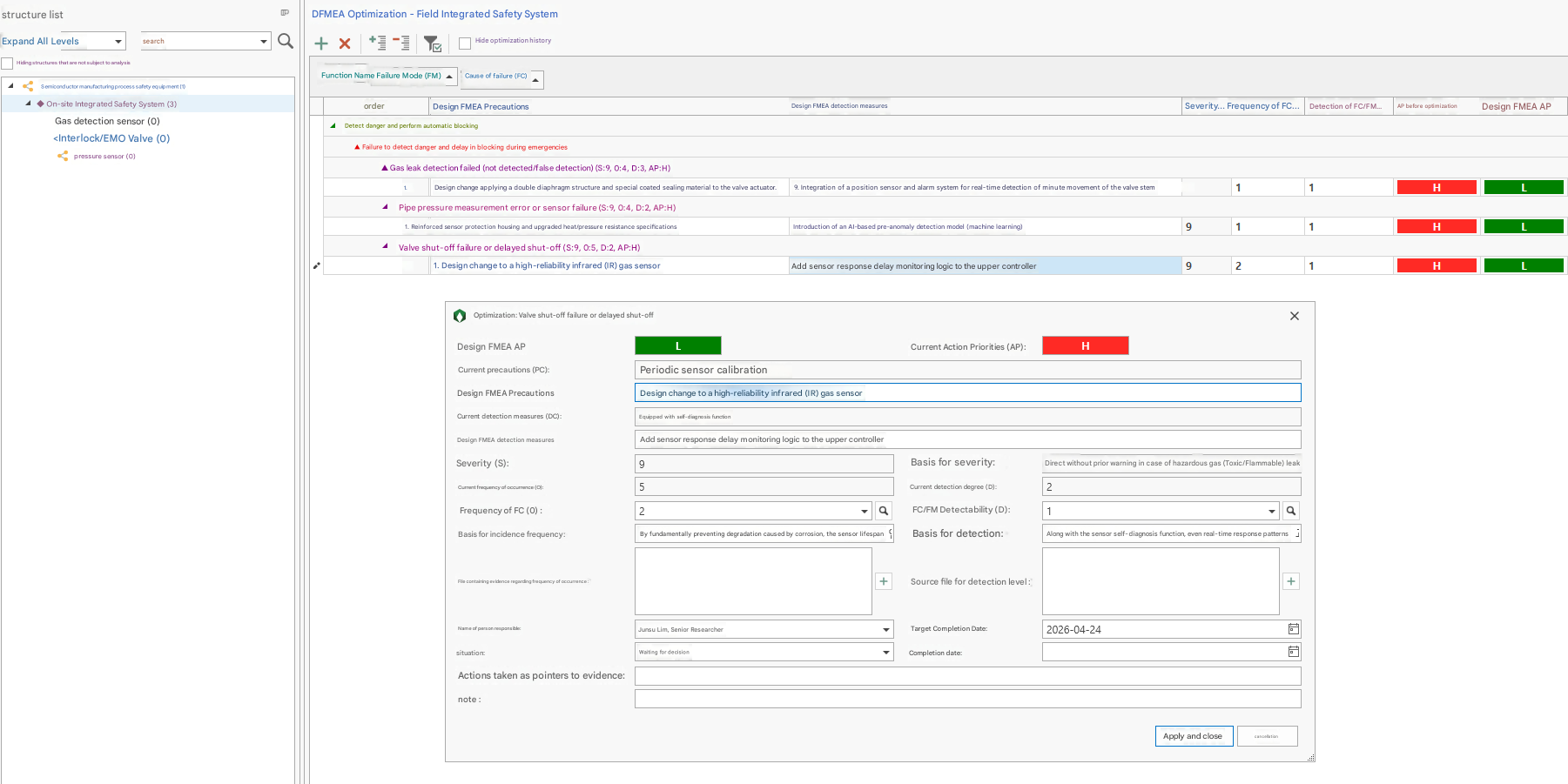Image resolution: width=1568 pixels, height=784 pixels.
Task: Toggle the Hide optimization history checkbox
Action: click(x=465, y=43)
